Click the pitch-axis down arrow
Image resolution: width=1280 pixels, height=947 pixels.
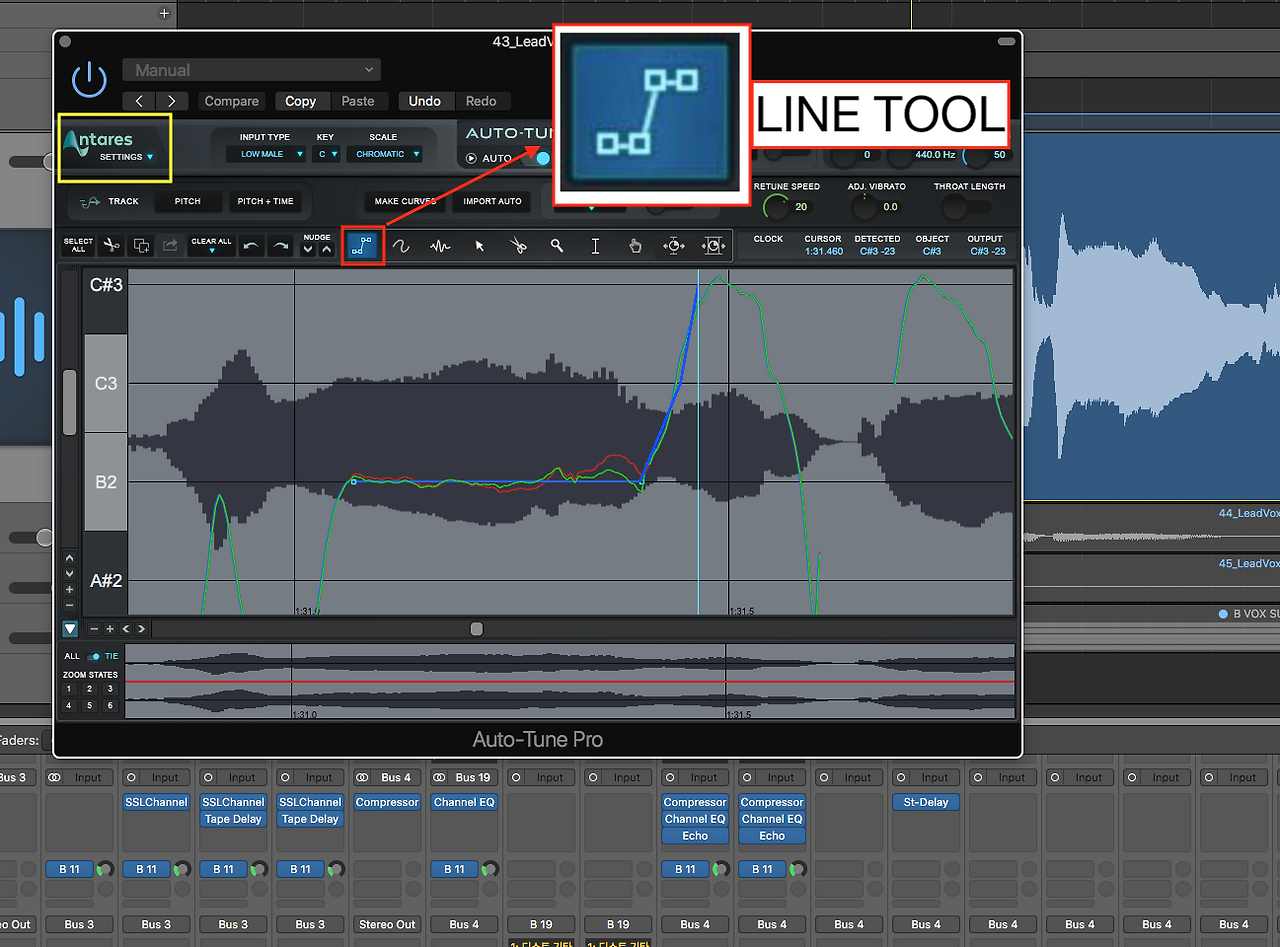[69, 574]
